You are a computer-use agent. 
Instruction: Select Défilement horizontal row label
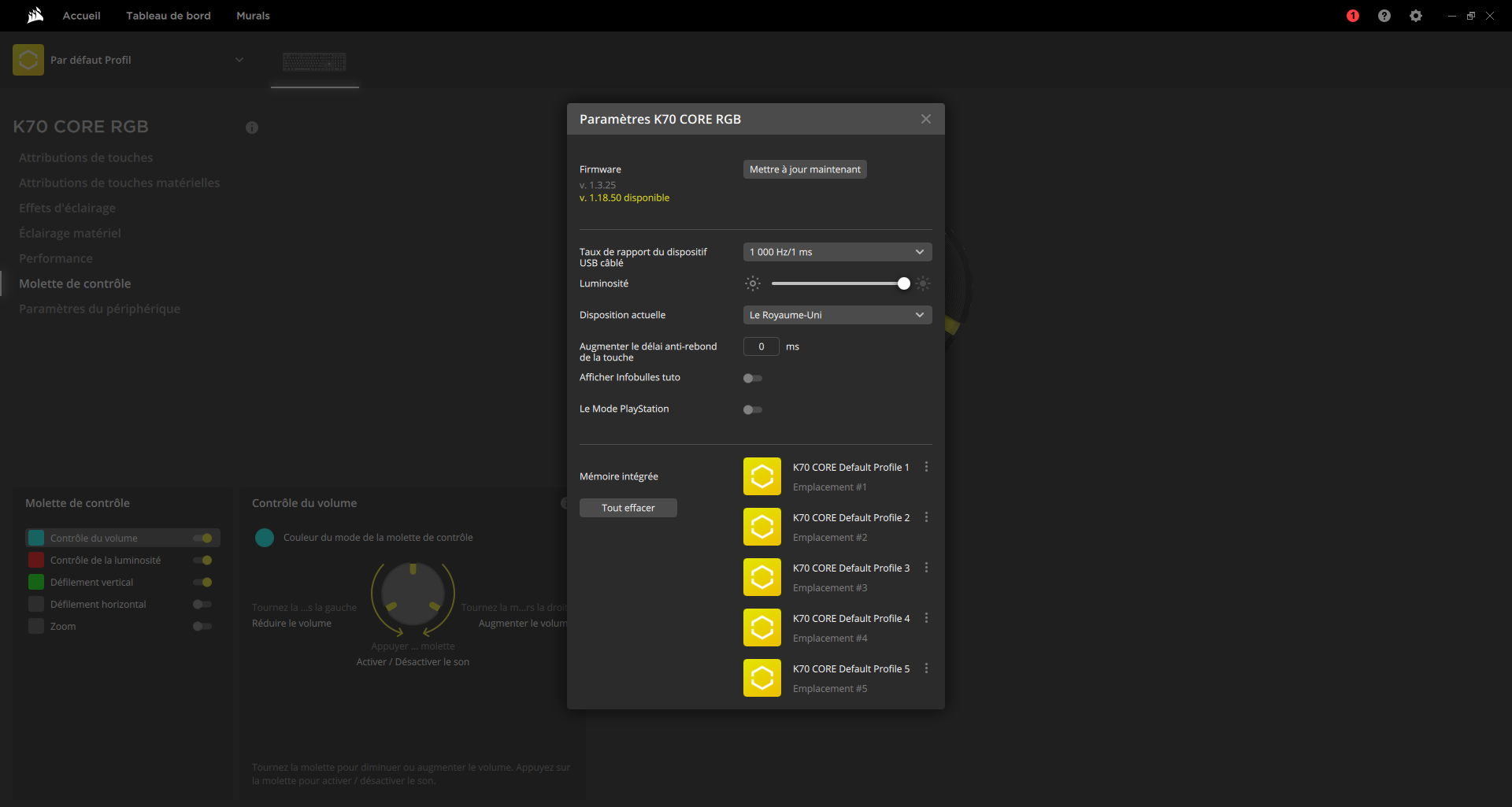(98, 605)
